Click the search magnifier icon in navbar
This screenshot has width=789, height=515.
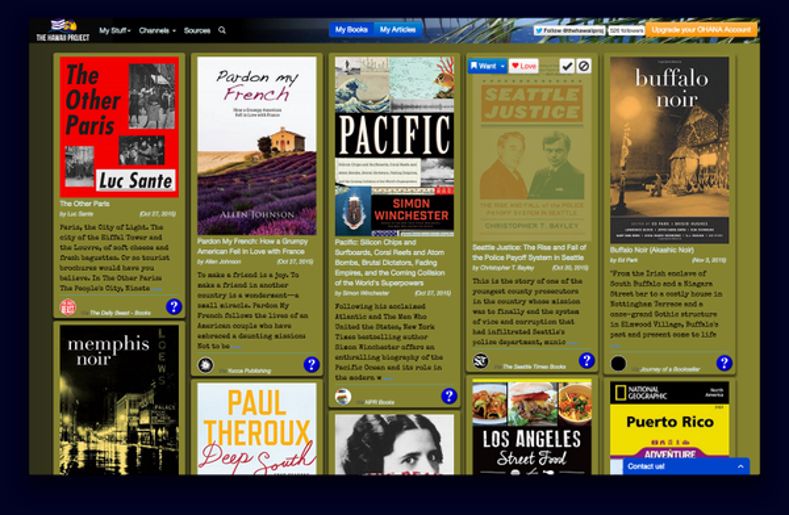[x=222, y=31]
